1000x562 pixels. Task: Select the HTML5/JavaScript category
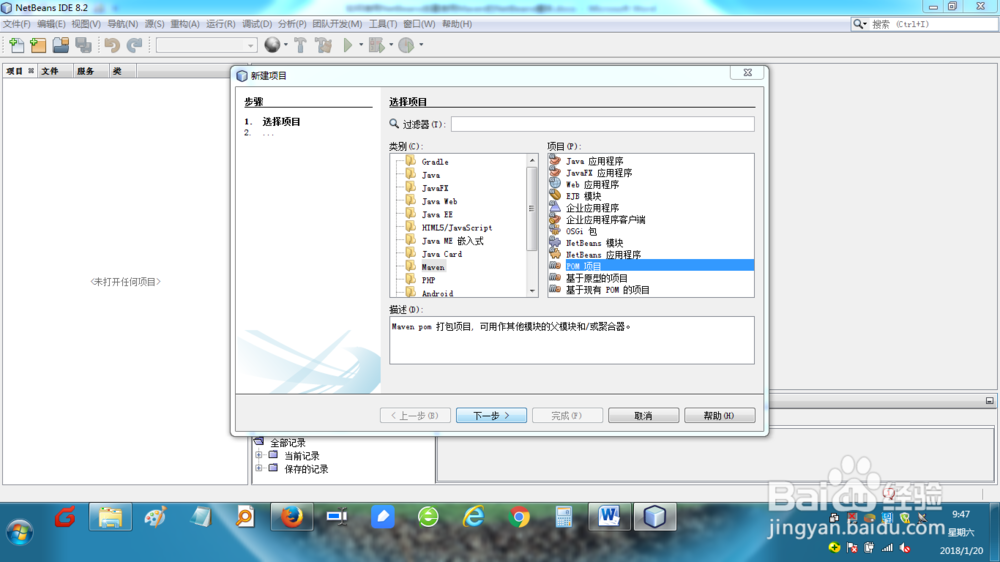[x=457, y=228]
